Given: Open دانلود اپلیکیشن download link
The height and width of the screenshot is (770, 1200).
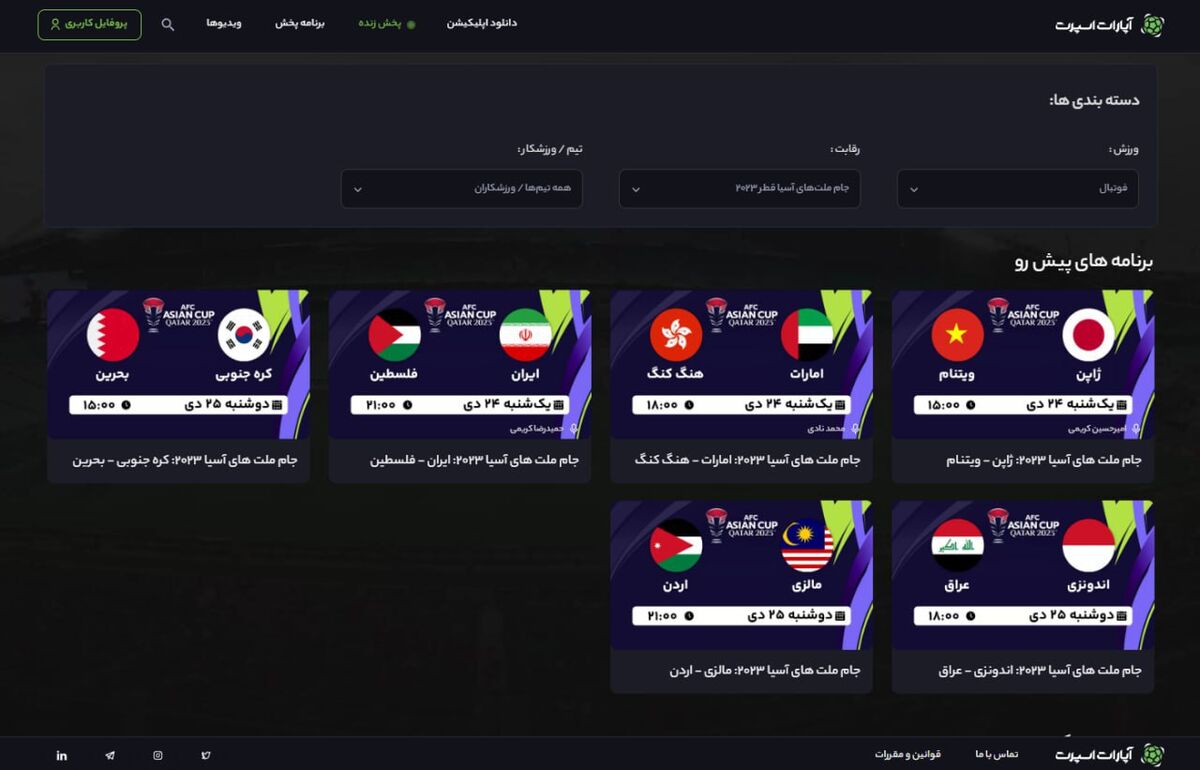Looking at the screenshot, I should point(482,23).
